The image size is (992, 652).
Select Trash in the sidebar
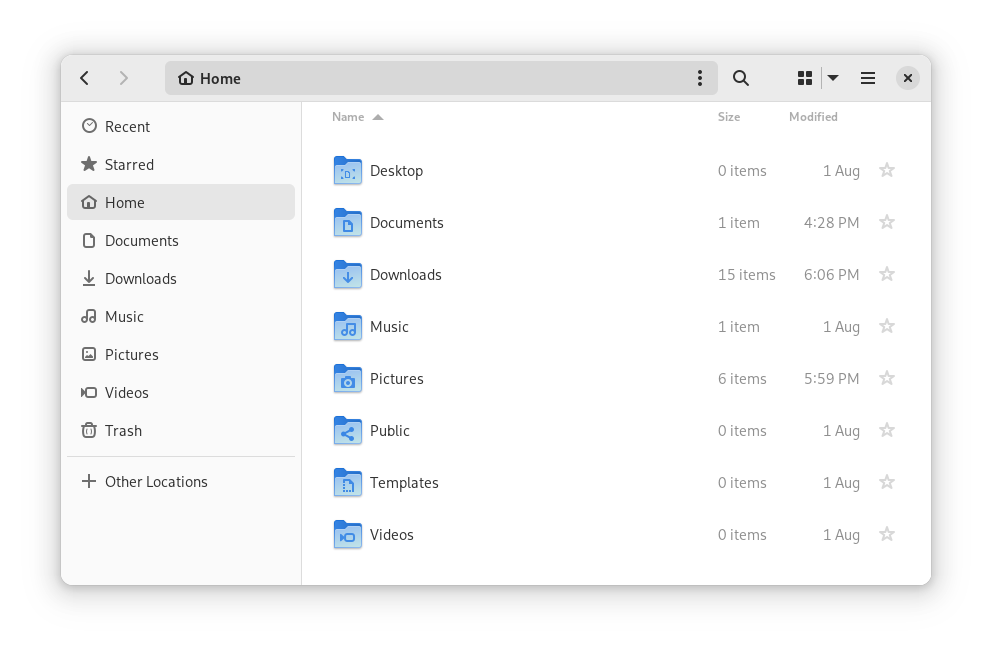point(123,431)
